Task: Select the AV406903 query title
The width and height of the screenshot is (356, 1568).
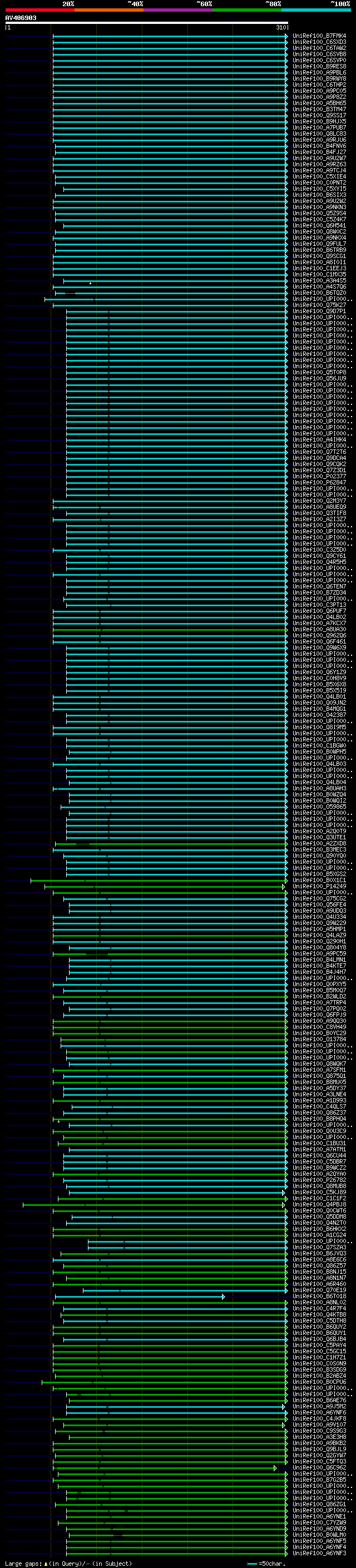Action: [x=21, y=18]
